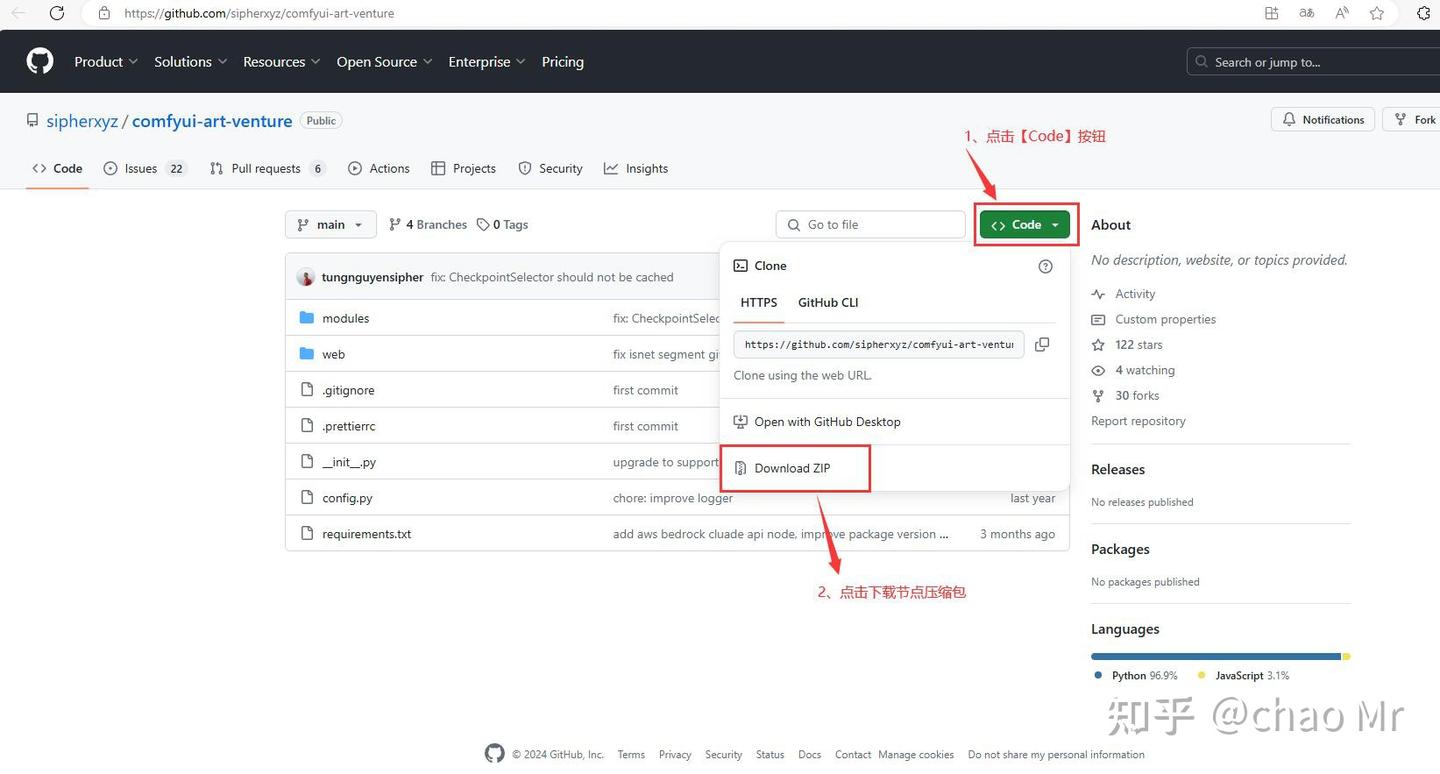Refresh the browser page
This screenshot has width=1440, height=774.
pos(57,13)
